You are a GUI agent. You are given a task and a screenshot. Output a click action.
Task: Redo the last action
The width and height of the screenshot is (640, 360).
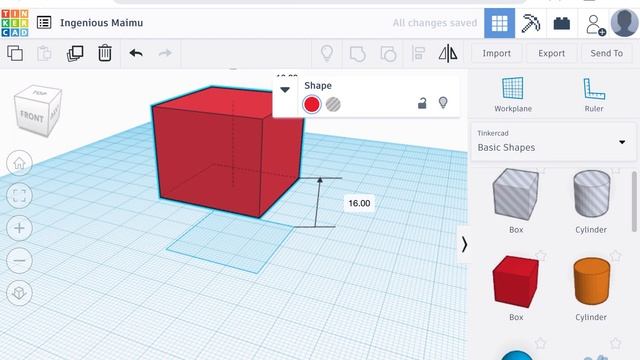(x=165, y=53)
